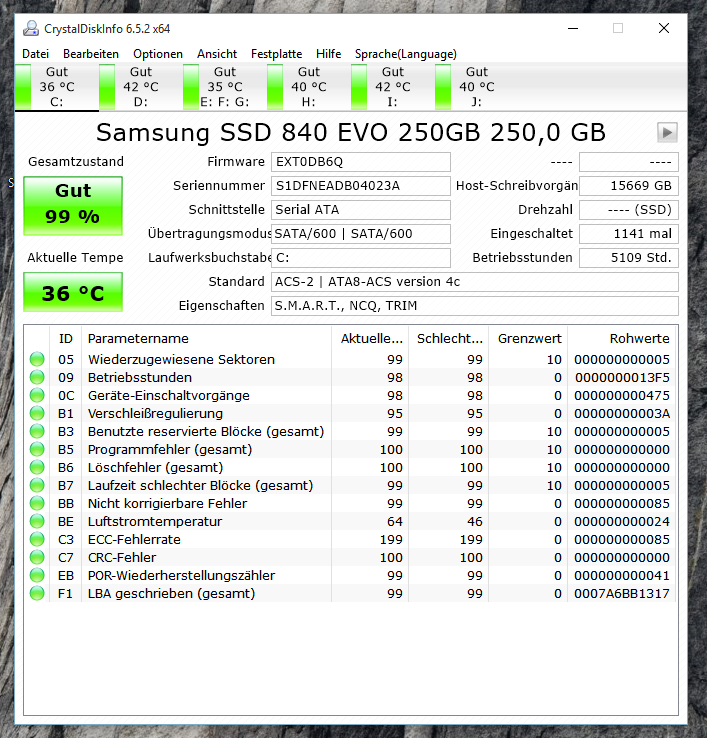Click raw value 00000000003A

622,413
